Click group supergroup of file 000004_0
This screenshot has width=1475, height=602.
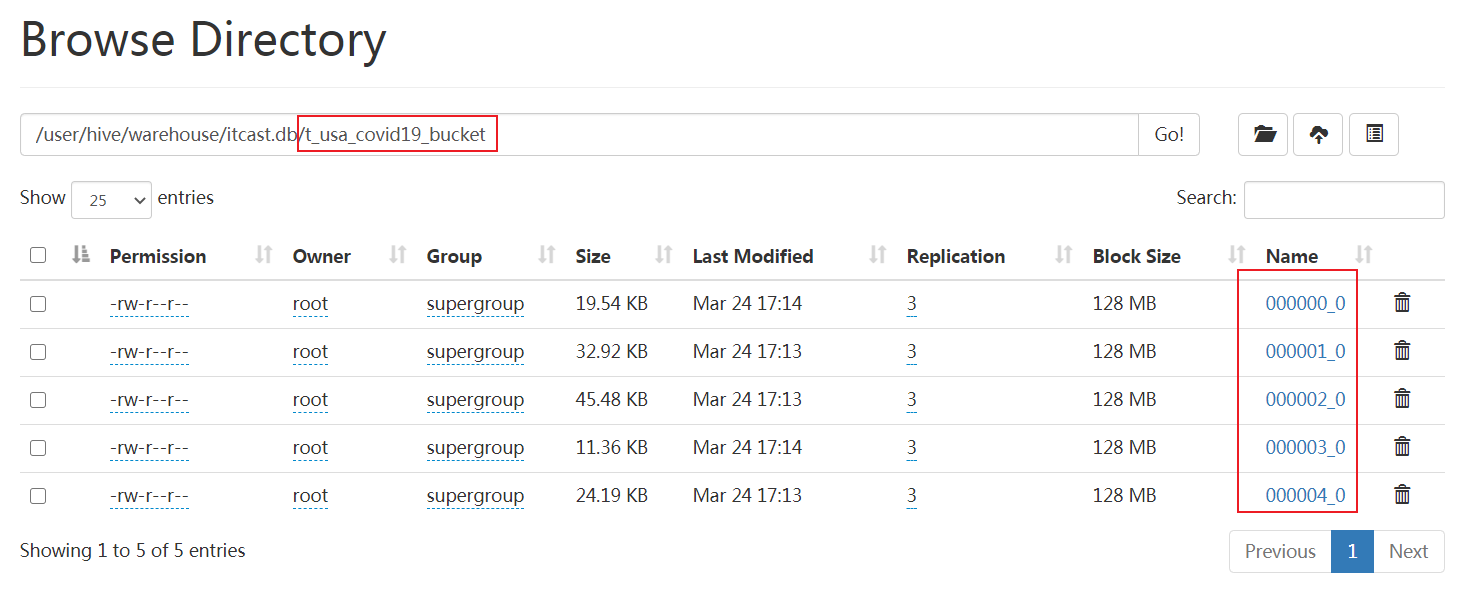(x=475, y=495)
